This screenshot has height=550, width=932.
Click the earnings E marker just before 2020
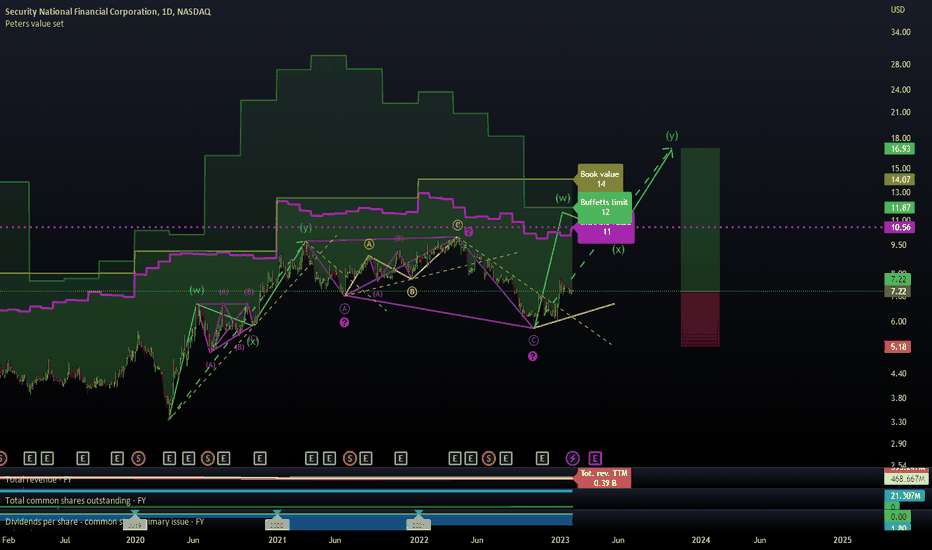[x=117, y=458]
